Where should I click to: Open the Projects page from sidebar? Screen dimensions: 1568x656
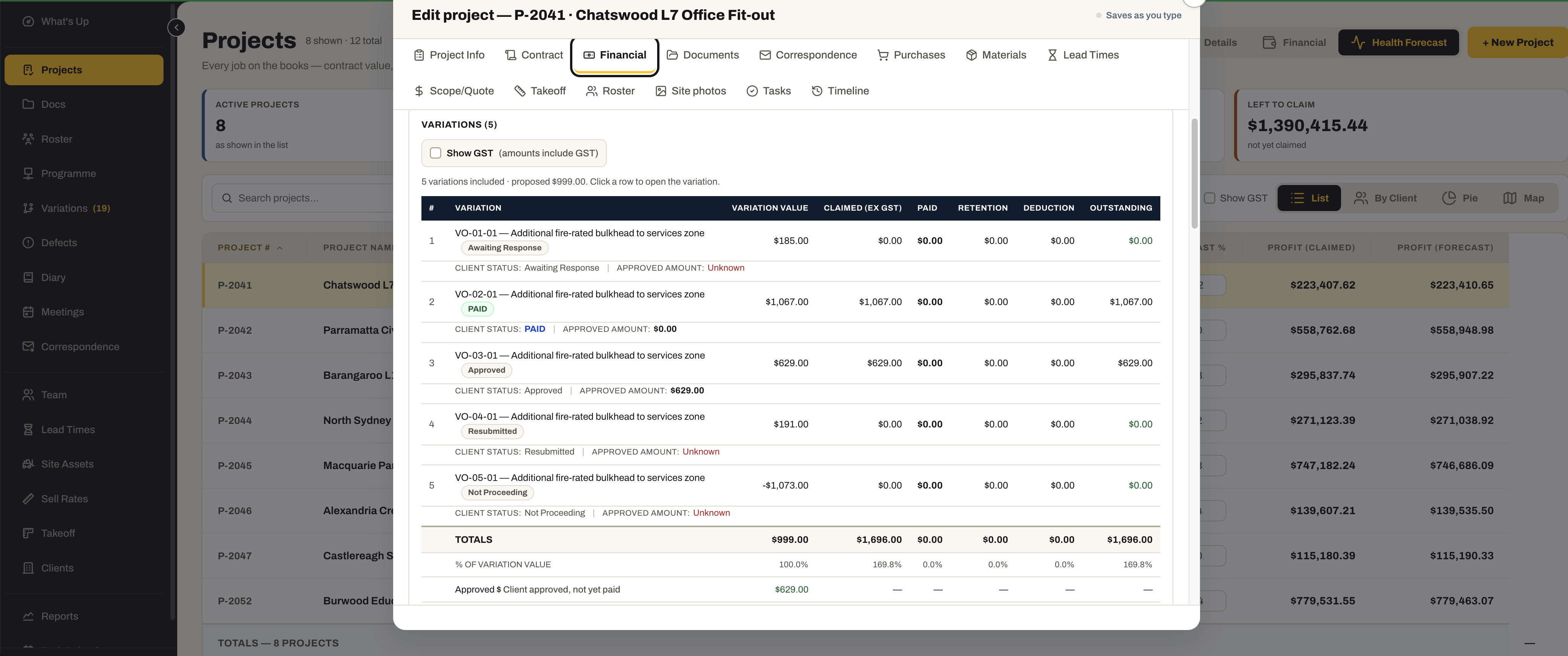[x=84, y=70]
